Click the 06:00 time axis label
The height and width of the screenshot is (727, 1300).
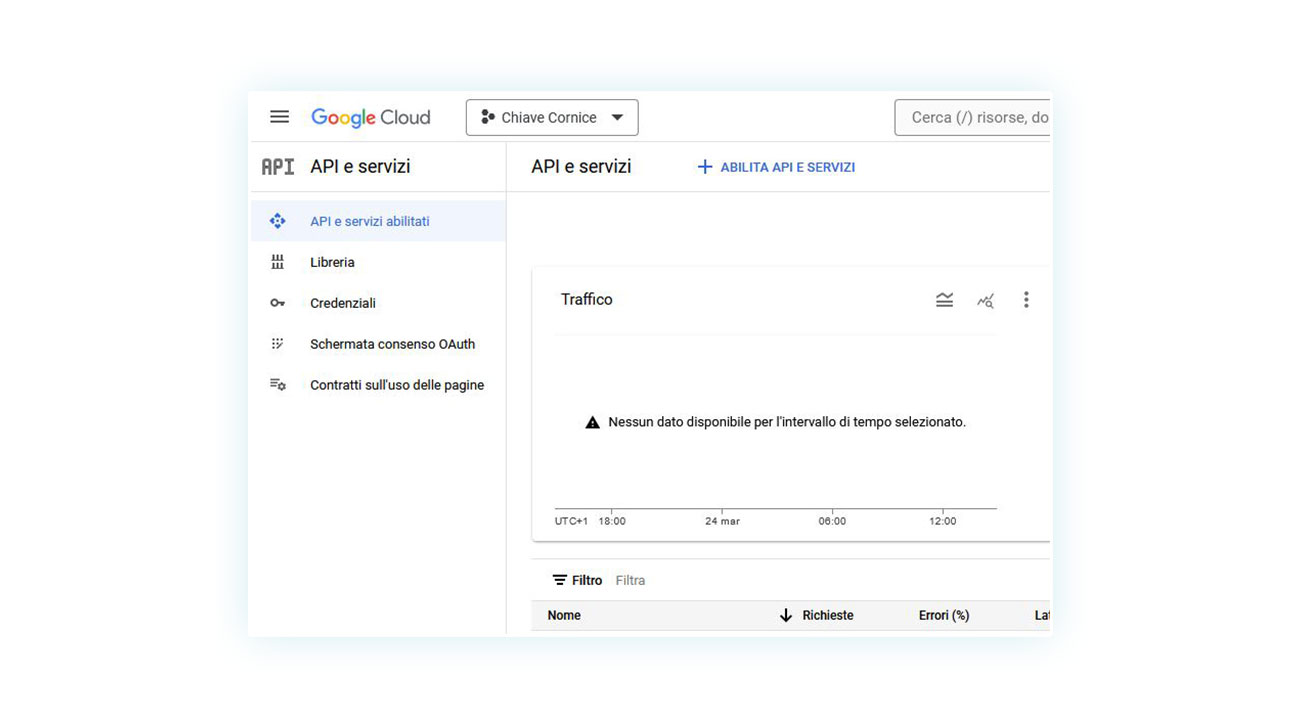[x=832, y=521]
